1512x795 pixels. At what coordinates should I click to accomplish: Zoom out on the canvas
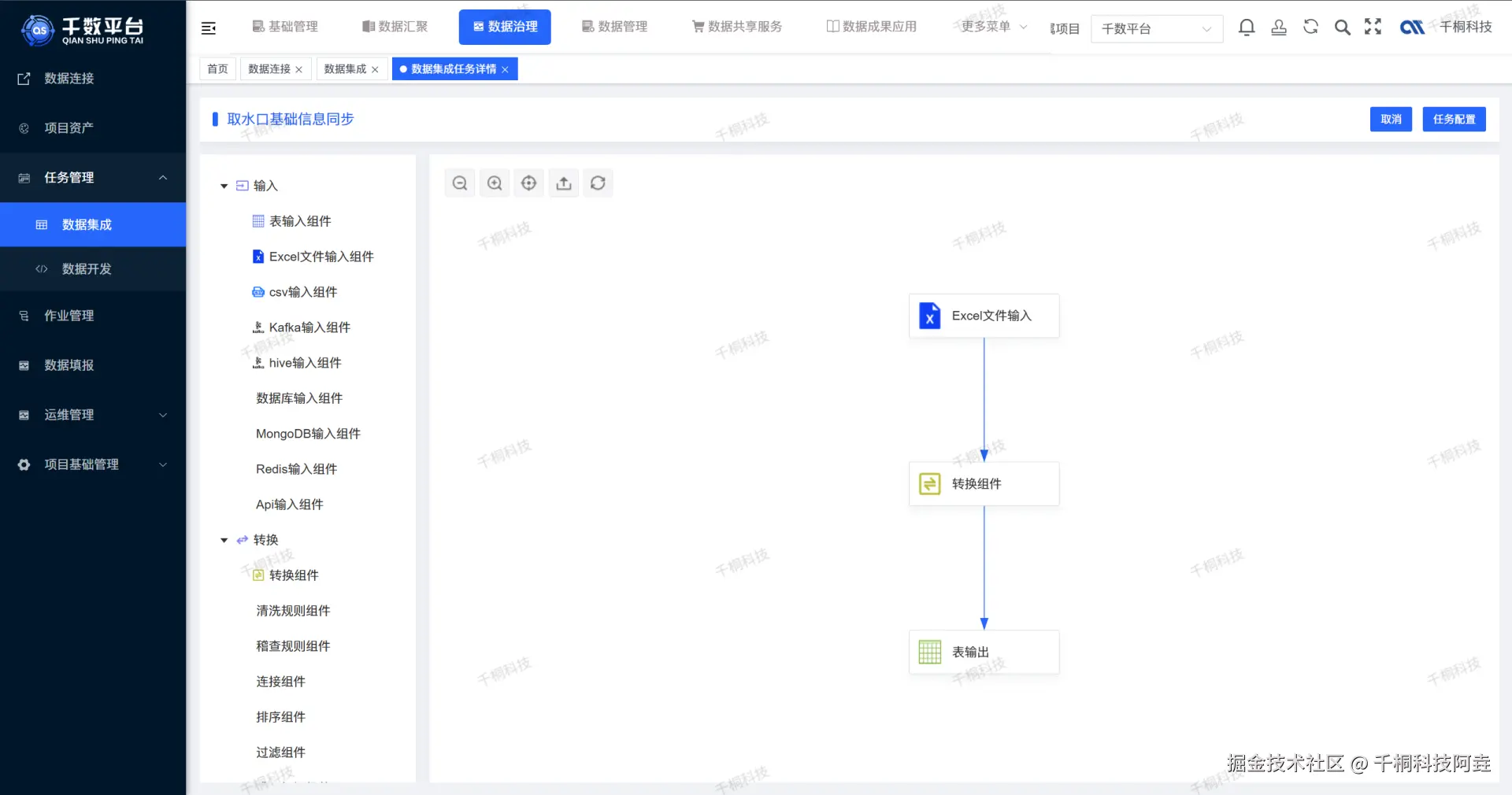point(460,183)
